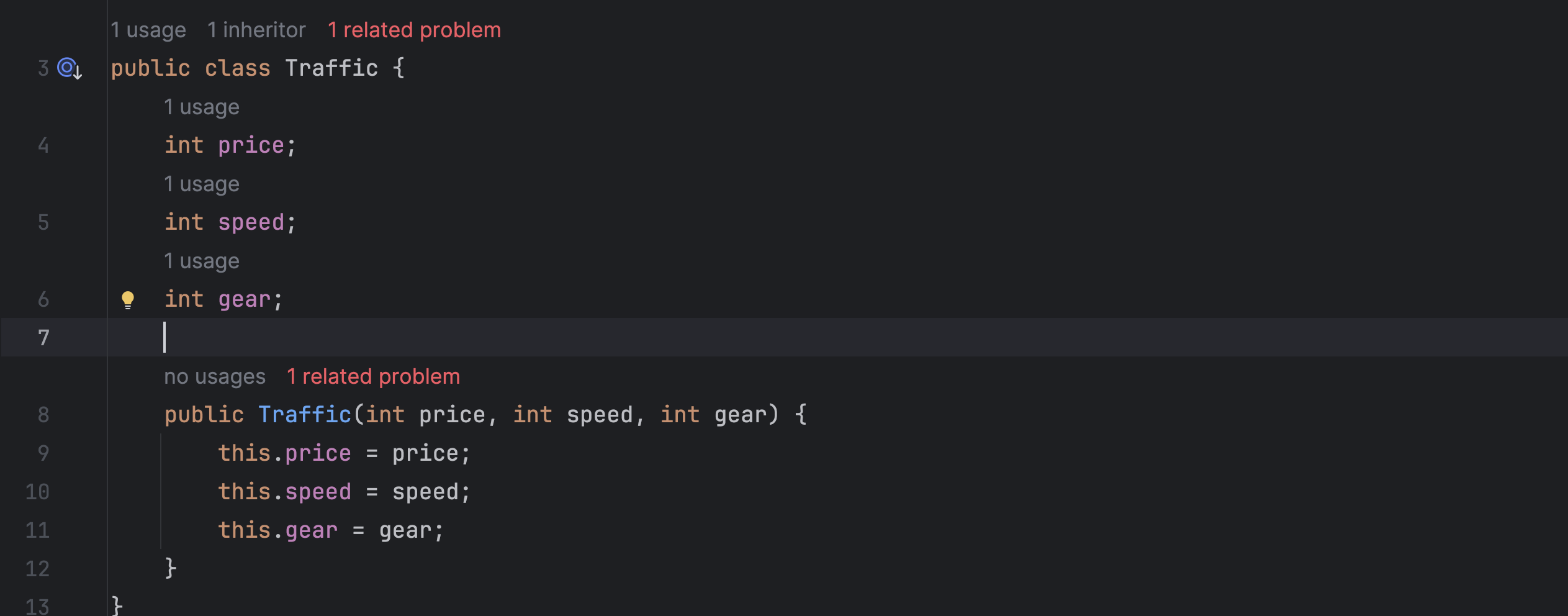Image resolution: width=1568 pixels, height=616 pixels.
Task: Open the '1 usage' hint above class declaration
Action: [x=148, y=30]
